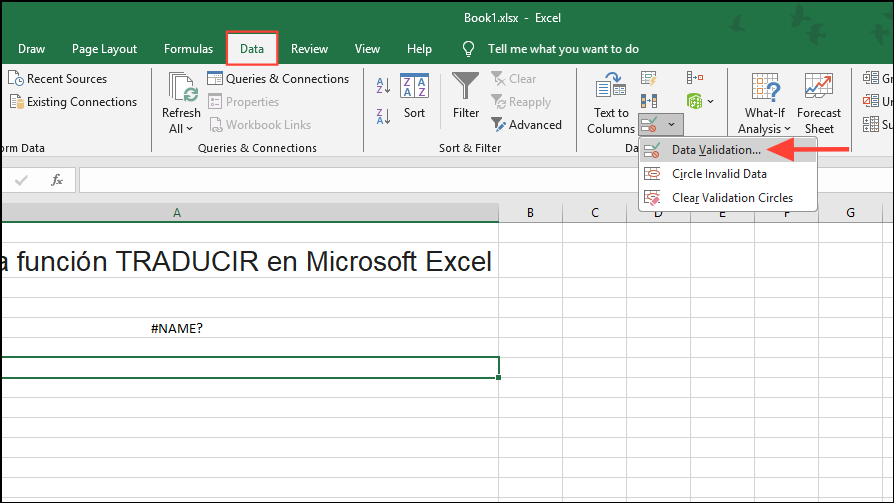Image resolution: width=894 pixels, height=503 pixels.
Task: Click the Tell me what you want box
Action: point(563,49)
